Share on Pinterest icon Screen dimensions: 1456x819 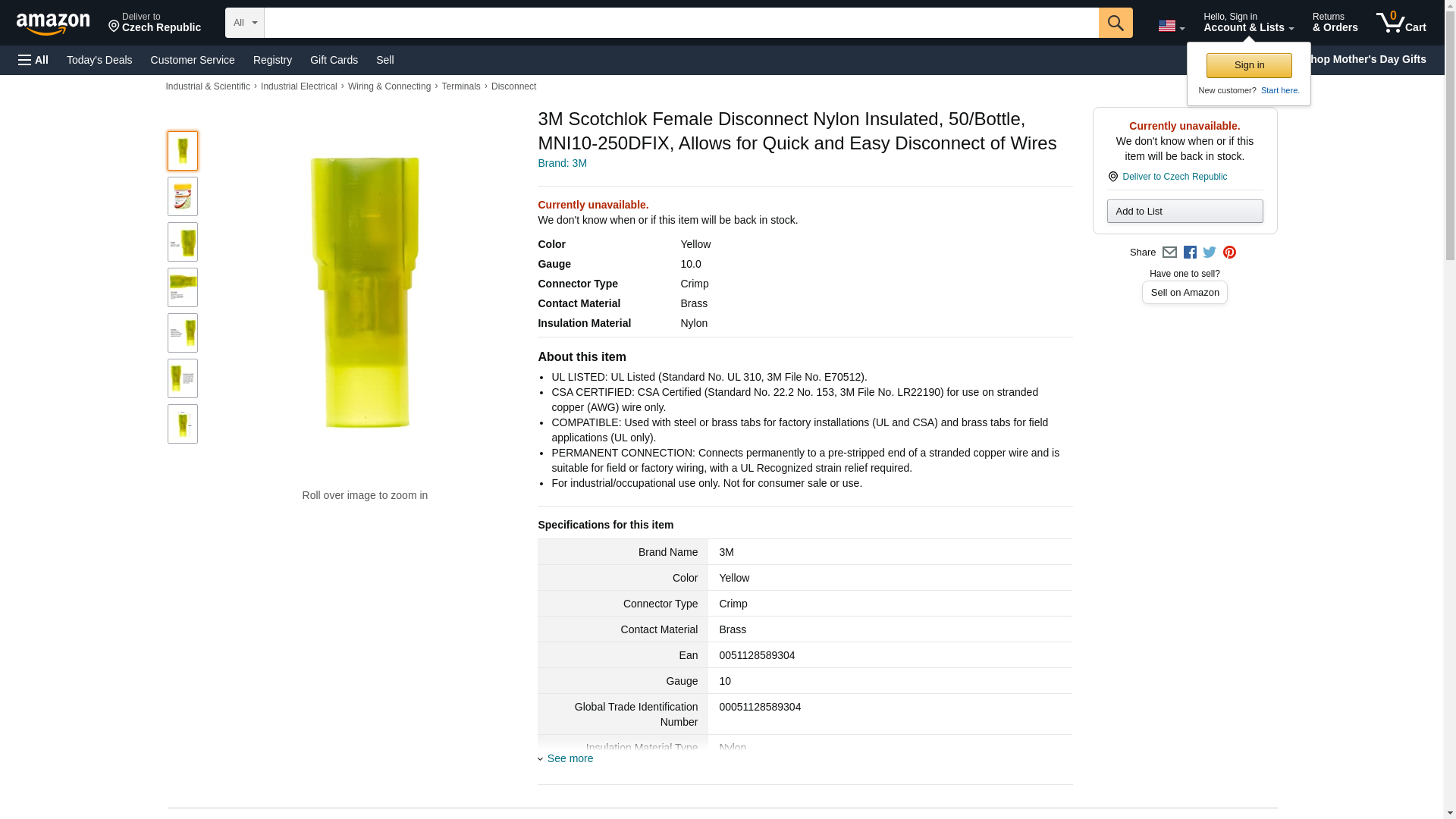pos(1229,253)
